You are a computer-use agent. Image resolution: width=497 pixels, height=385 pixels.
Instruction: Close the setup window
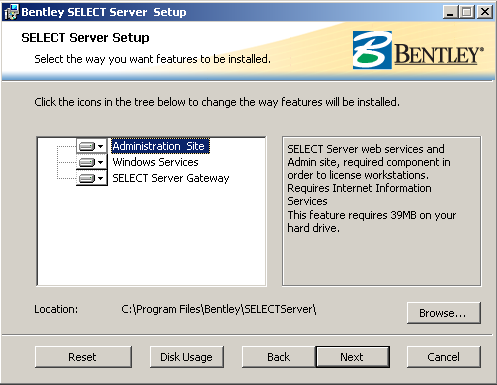click(485, 12)
